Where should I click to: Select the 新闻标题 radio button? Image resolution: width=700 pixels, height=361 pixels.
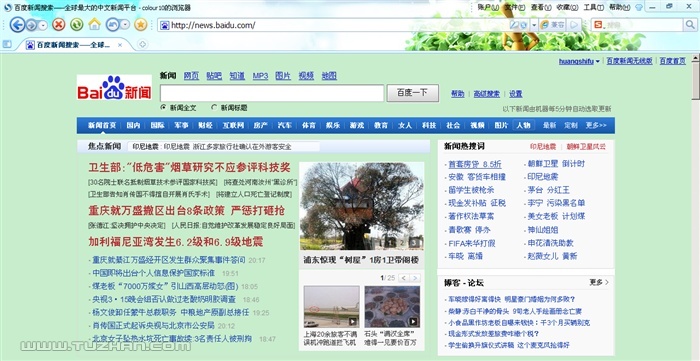pyautogui.click(x=214, y=108)
